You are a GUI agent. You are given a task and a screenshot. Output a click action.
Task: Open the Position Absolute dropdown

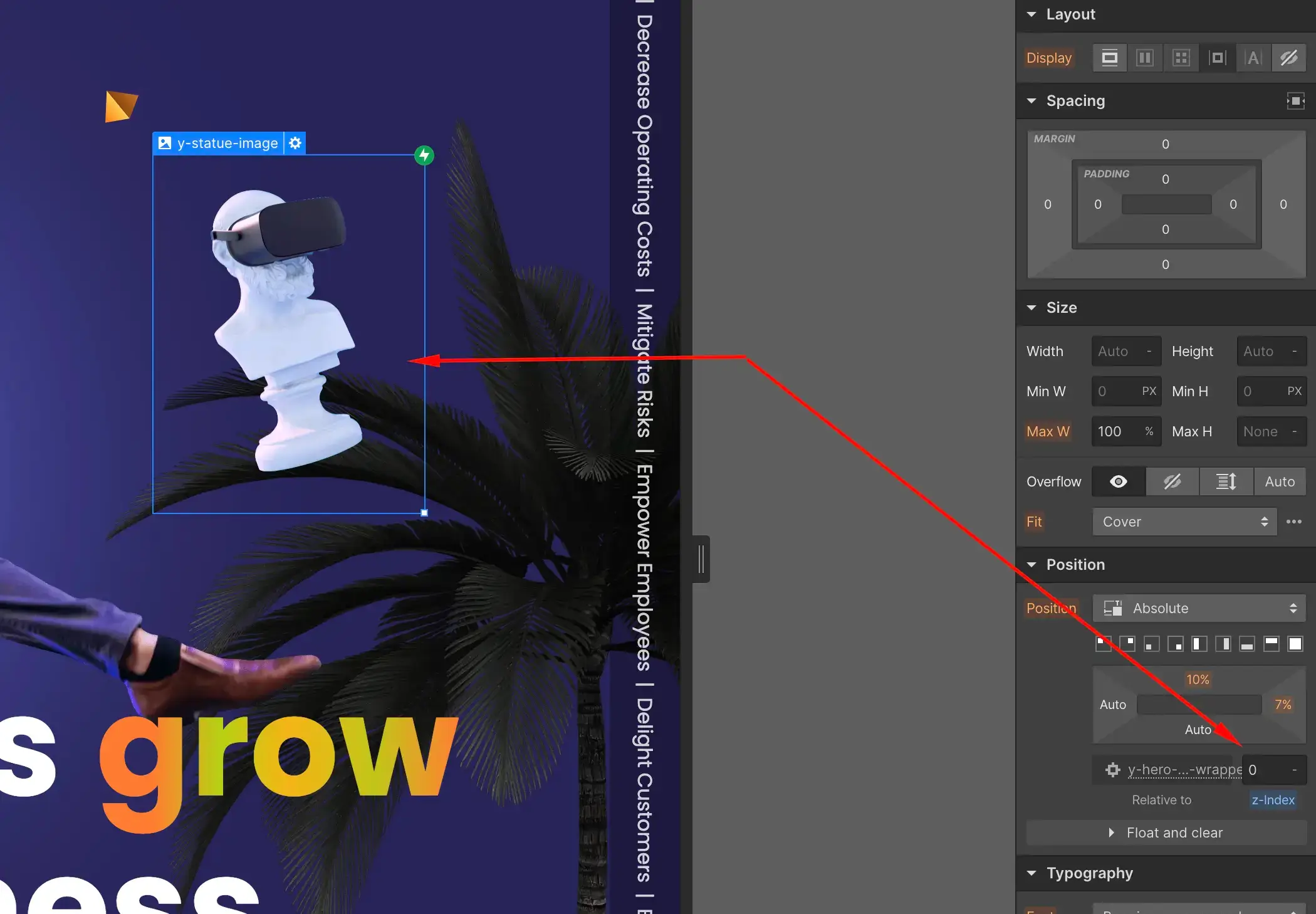(x=1199, y=608)
